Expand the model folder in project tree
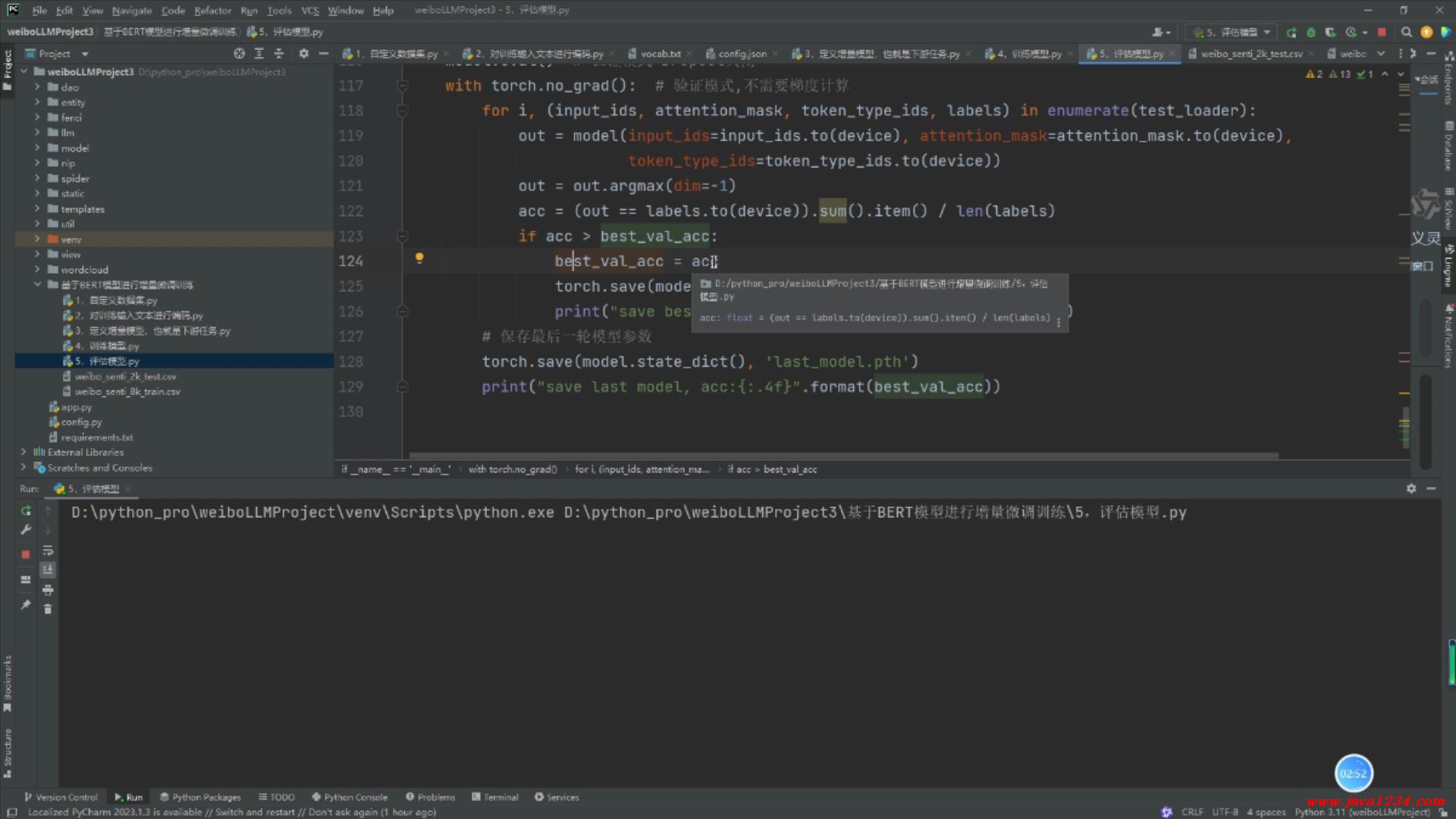This screenshot has height=819, width=1456. pos(37,148)
